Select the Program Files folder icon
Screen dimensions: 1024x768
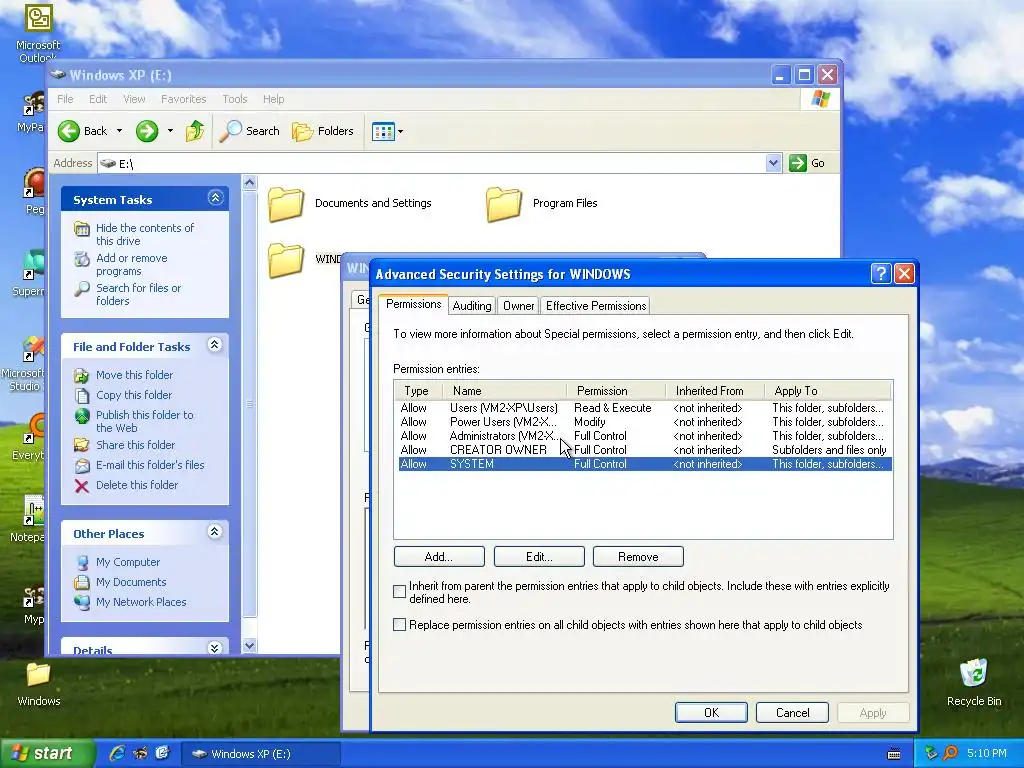(504, 204)
